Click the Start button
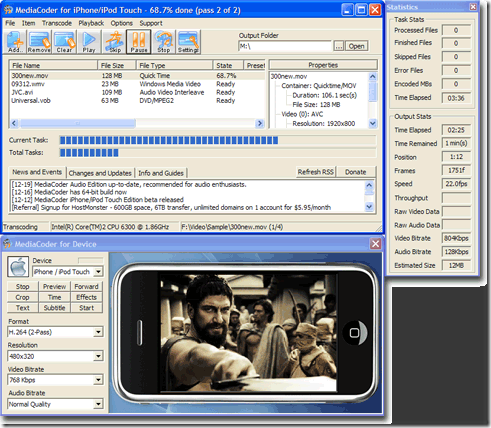The height and width of the screenshot is (428, 491). click(x=86, y=308)
